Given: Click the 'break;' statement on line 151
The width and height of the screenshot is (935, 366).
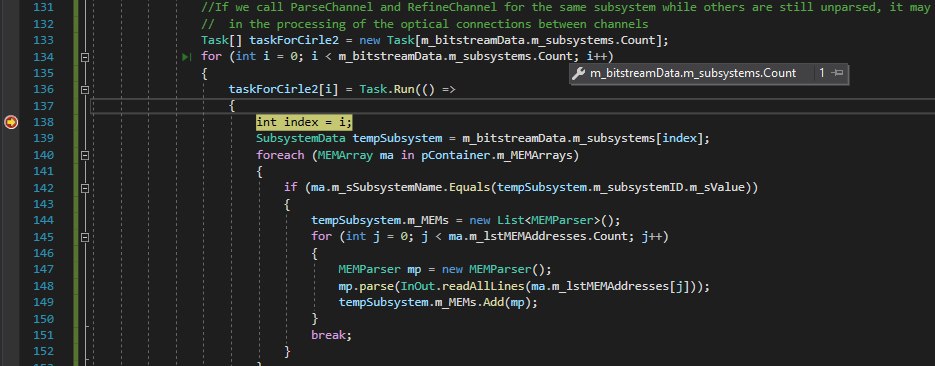Looking at the screenshot, I should [x=332, y=335].
